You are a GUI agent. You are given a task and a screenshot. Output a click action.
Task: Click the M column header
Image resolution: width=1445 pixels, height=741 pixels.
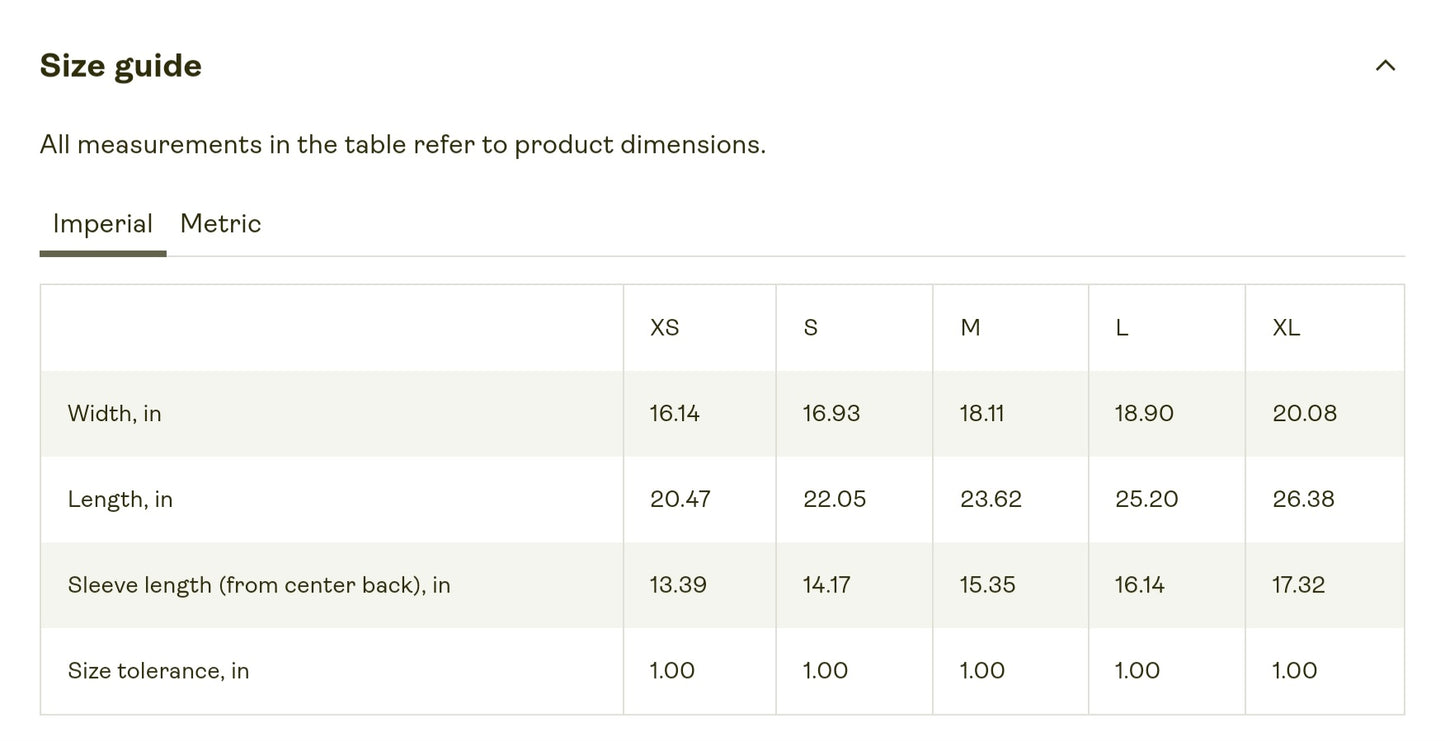click(x=970, y=328)
